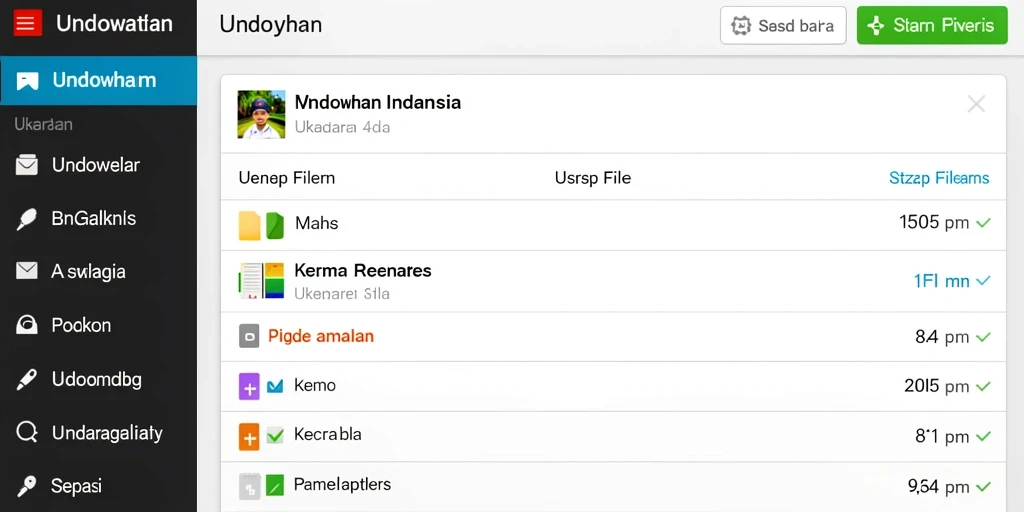Click the green Starn Piveris button

click(x=932, y=26)
